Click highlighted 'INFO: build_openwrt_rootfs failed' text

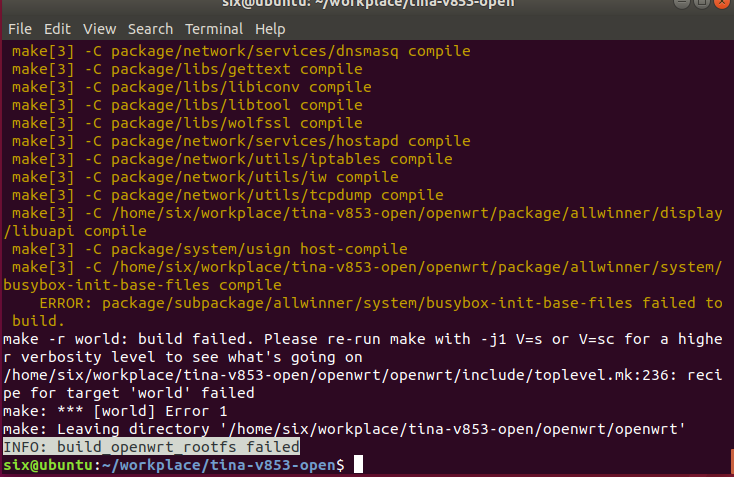point(151,447)
